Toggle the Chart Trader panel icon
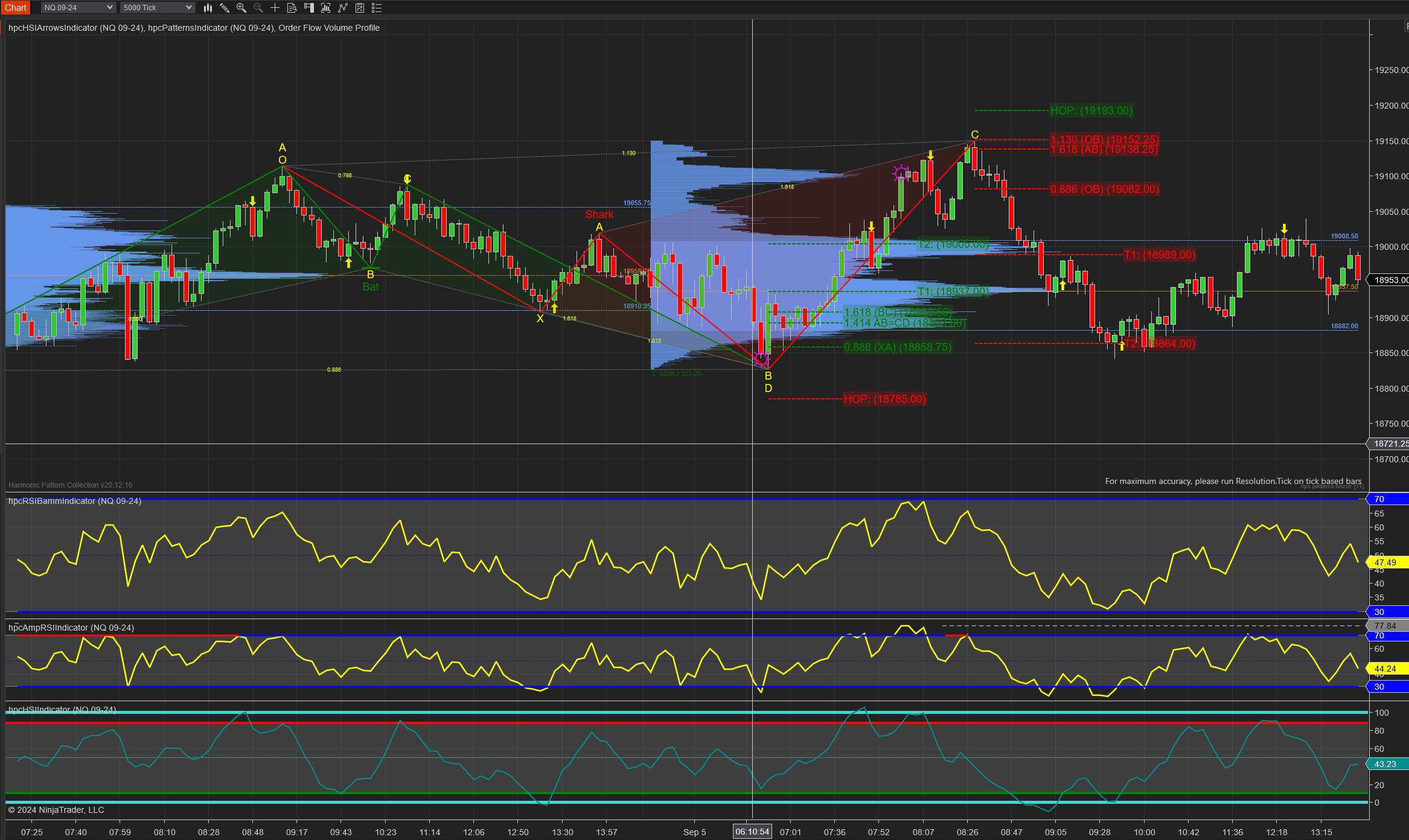The height and width of the screenshot is (840, 1409). [x=309, y=8]
